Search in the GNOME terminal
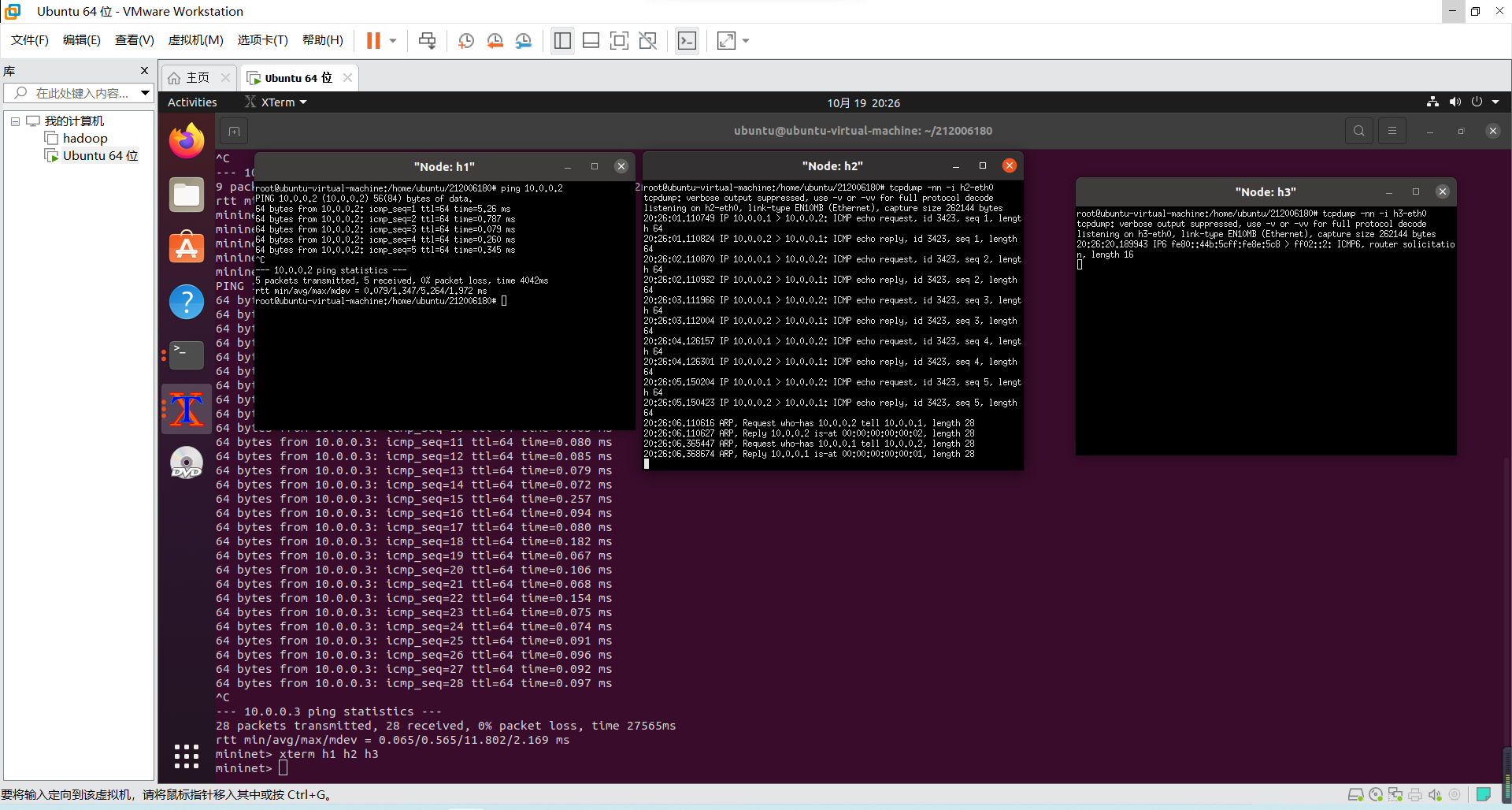This screenshot has height=810, width=1512. click(1359, 131)
